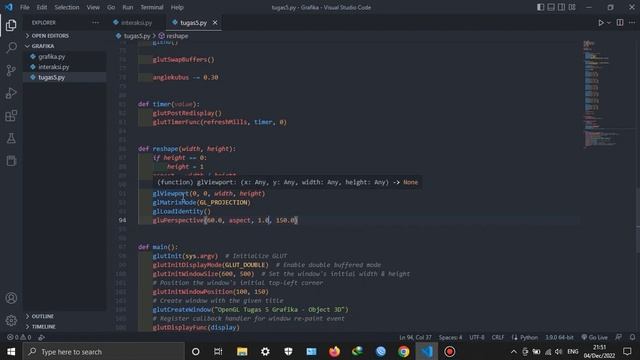Open notifications bell in status bar
Screen dimensions: 640x360
(632, 338)
